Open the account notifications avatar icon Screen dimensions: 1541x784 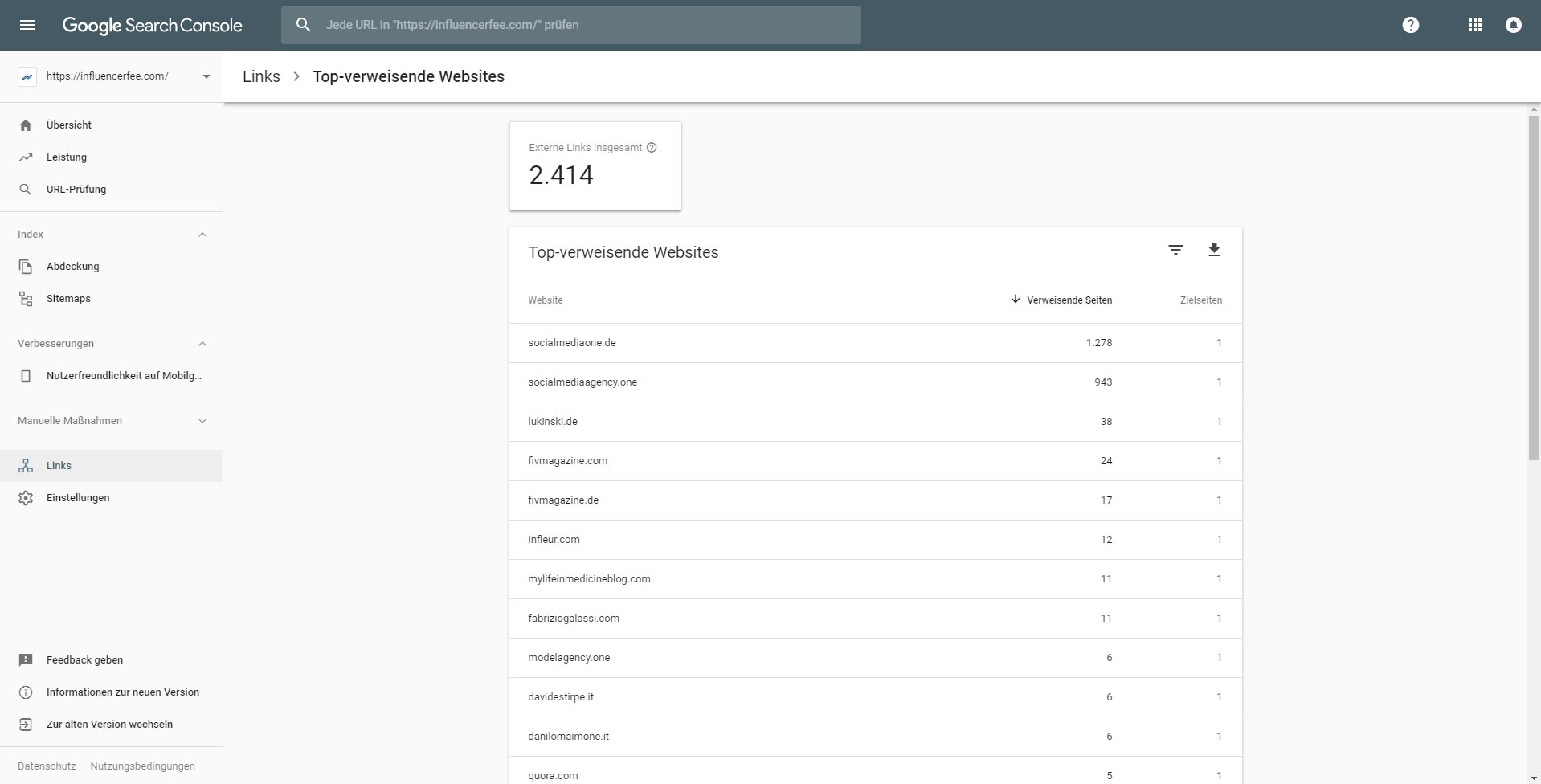coord(1513,25)
